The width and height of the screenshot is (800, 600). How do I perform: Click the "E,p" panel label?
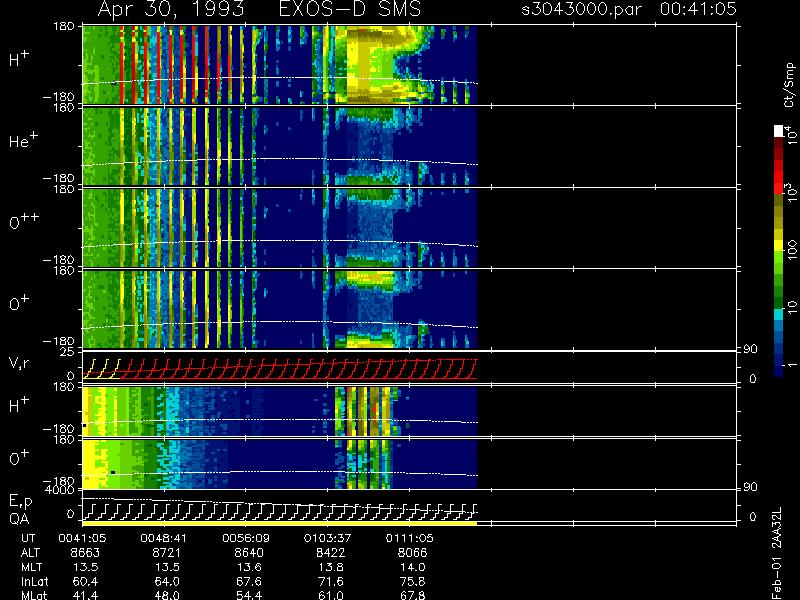(21, 502)
